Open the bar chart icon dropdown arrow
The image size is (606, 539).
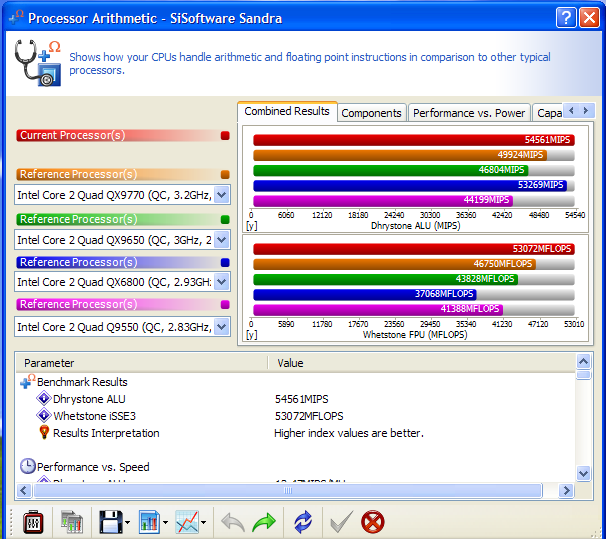tap(165, 522)
